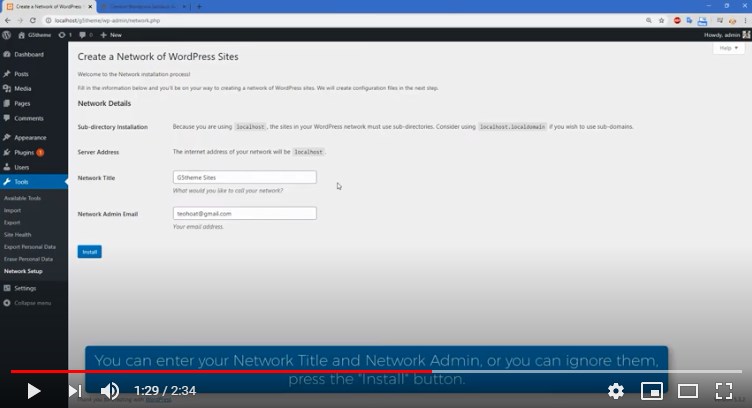This screenshot has height=408, width=752.
Task: Switch to second browser tab
Action: pos(144,7)
